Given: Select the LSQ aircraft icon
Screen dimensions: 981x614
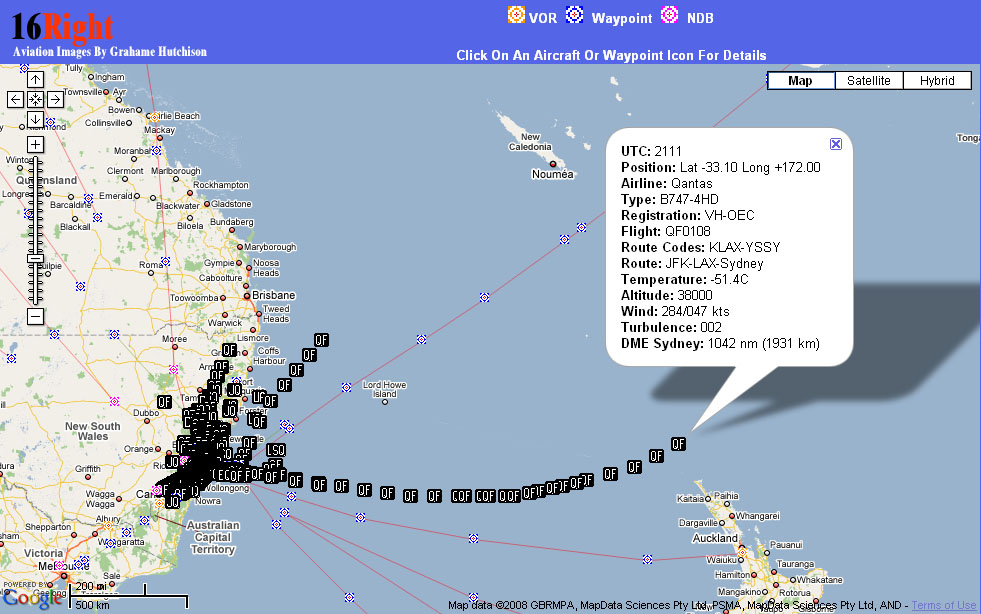Looking at the screenshot, I should click(276, 450).
